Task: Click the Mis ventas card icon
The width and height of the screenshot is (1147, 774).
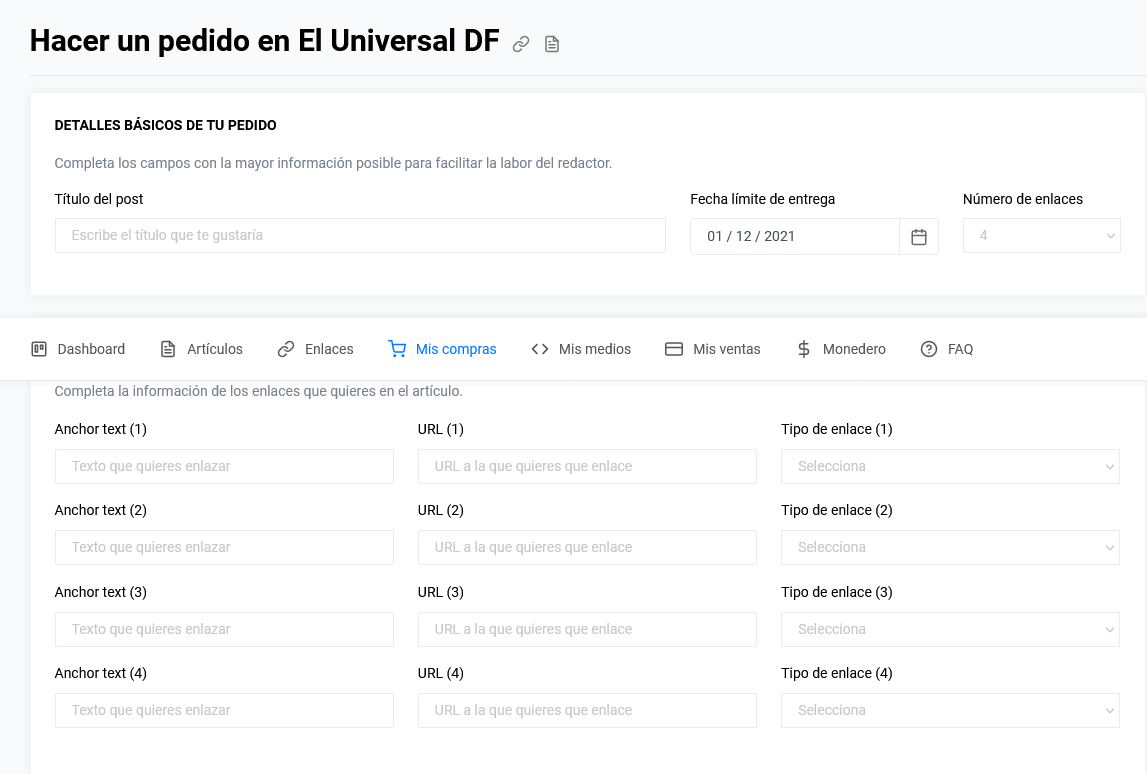Action: coord(672,348)
